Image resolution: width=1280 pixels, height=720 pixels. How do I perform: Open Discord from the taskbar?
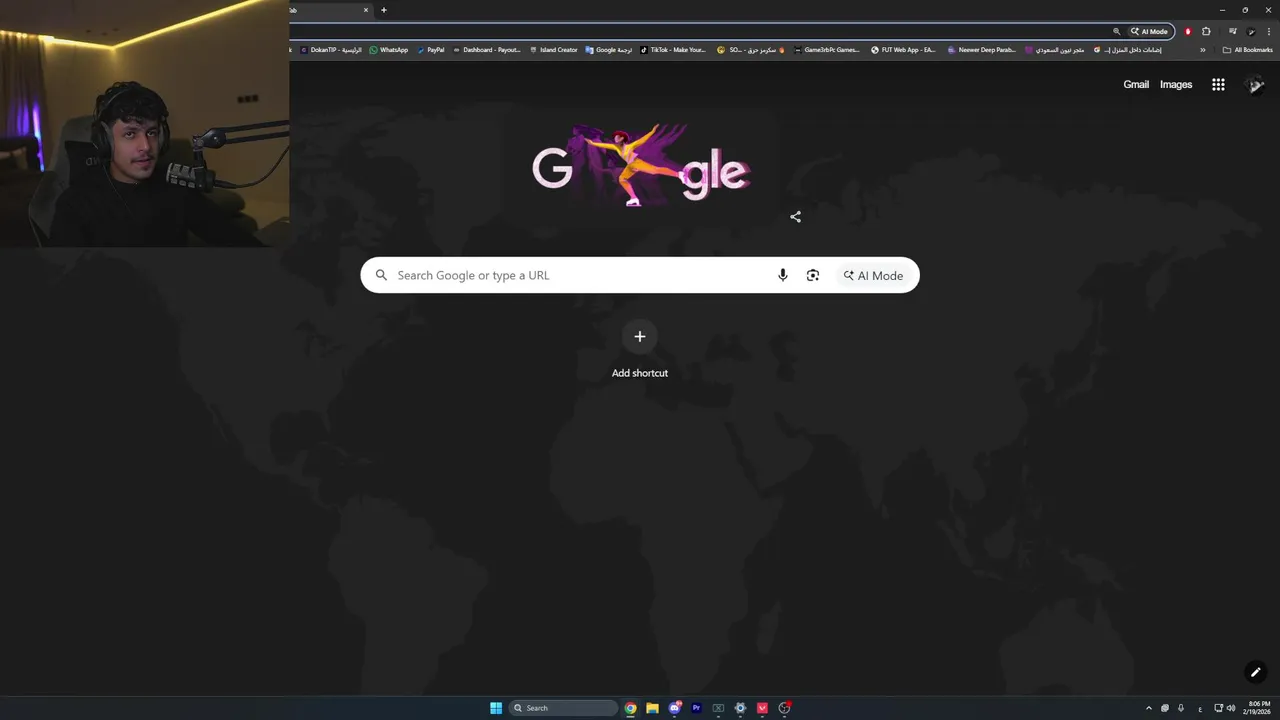coord(675,708)
